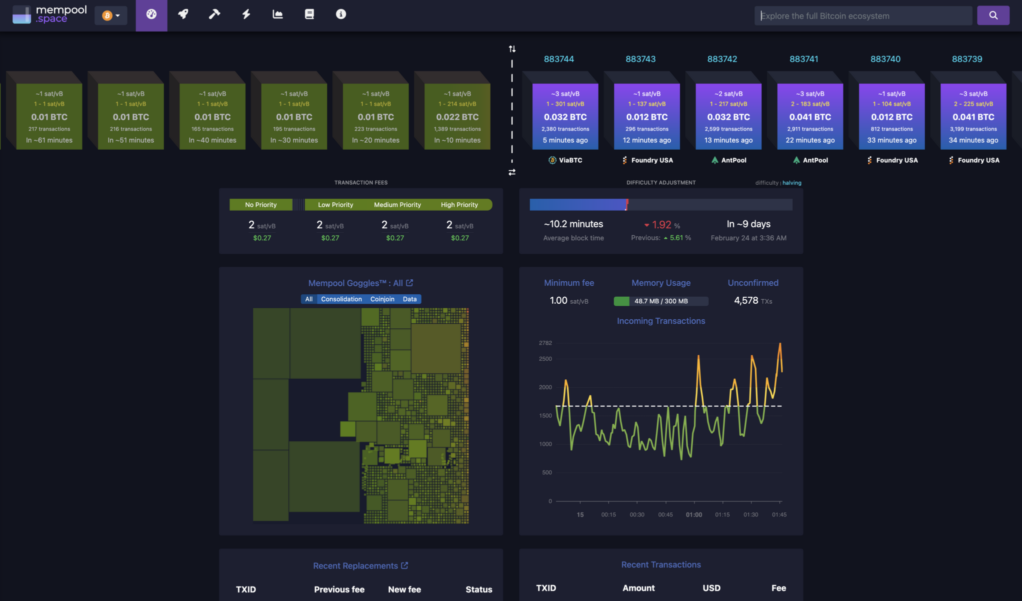The width and height of the screenshot is (1022, 601).
Task: Open the Mining hammer icon page
Action: pos(214,15)
